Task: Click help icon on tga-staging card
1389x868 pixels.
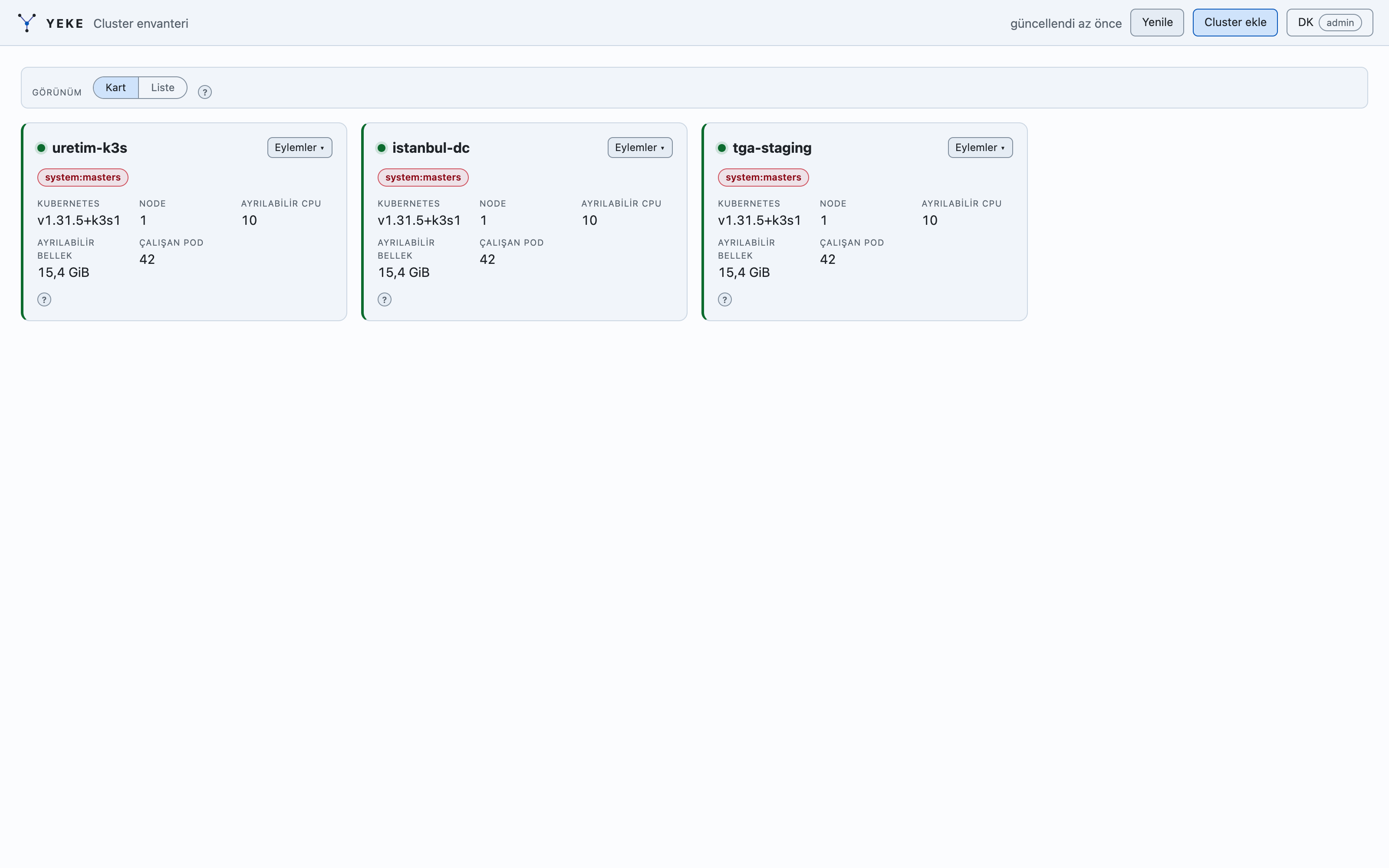Action: click(725, 299)
